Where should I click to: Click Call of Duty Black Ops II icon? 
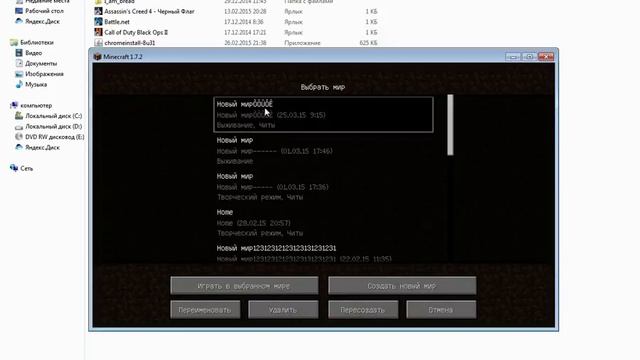pos(98,32)
